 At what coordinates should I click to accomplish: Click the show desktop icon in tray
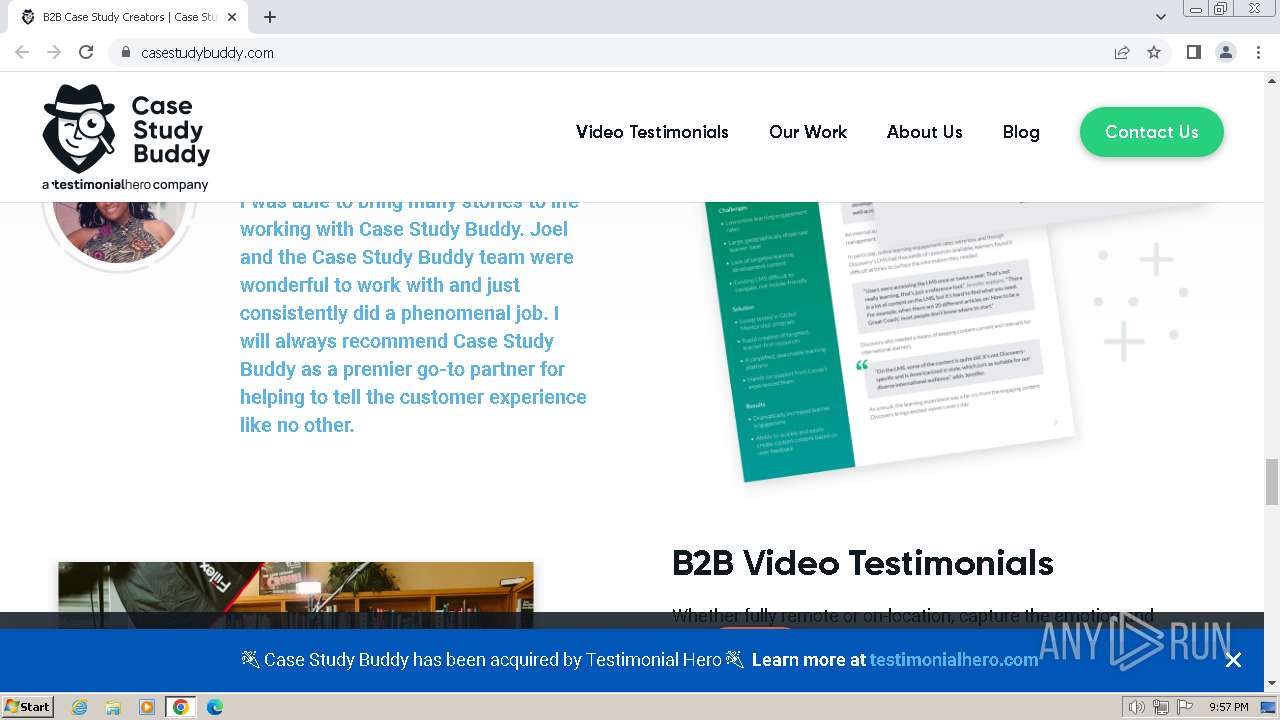[1268, 707]
